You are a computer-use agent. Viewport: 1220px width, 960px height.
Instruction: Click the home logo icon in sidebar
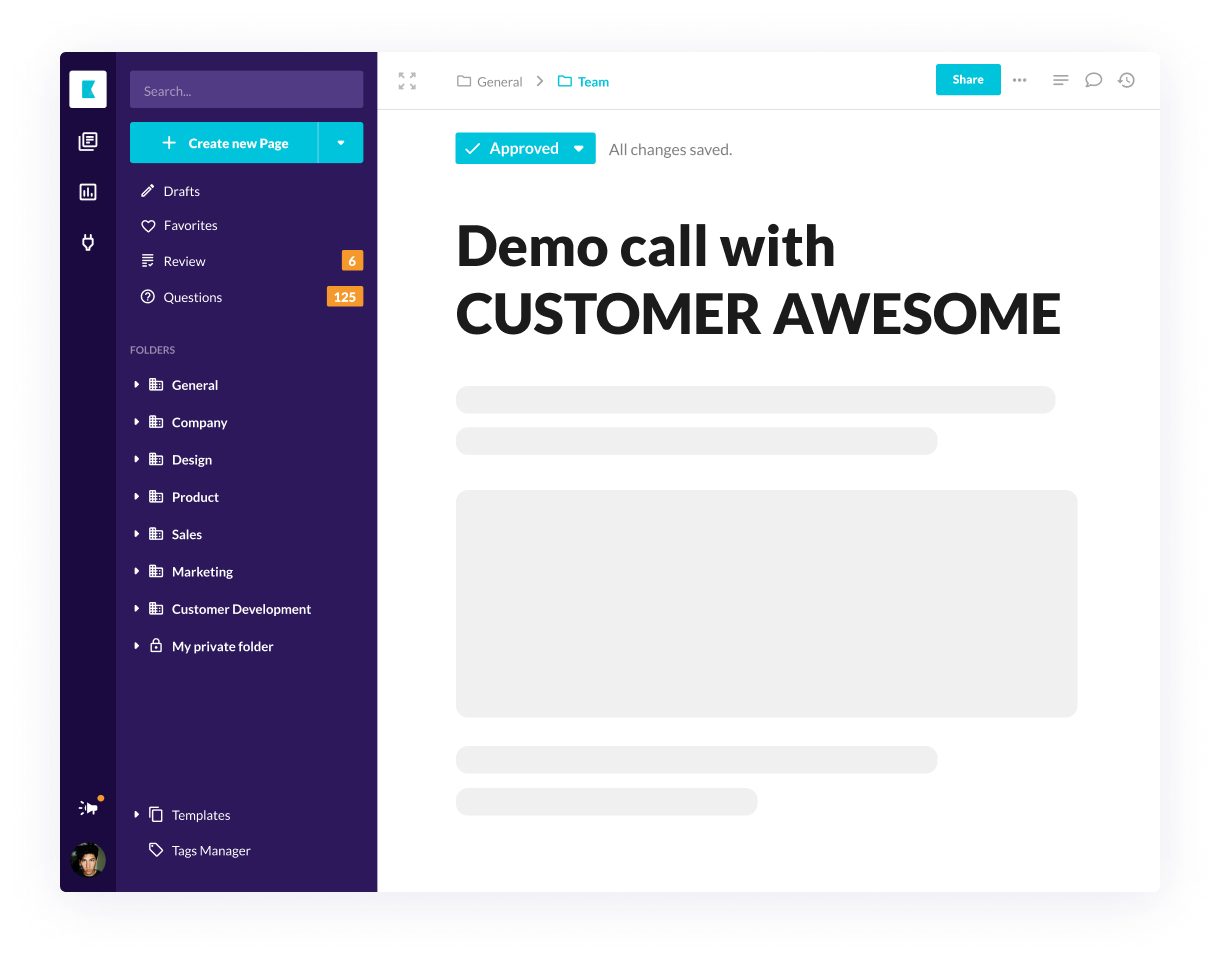(88, 90)
